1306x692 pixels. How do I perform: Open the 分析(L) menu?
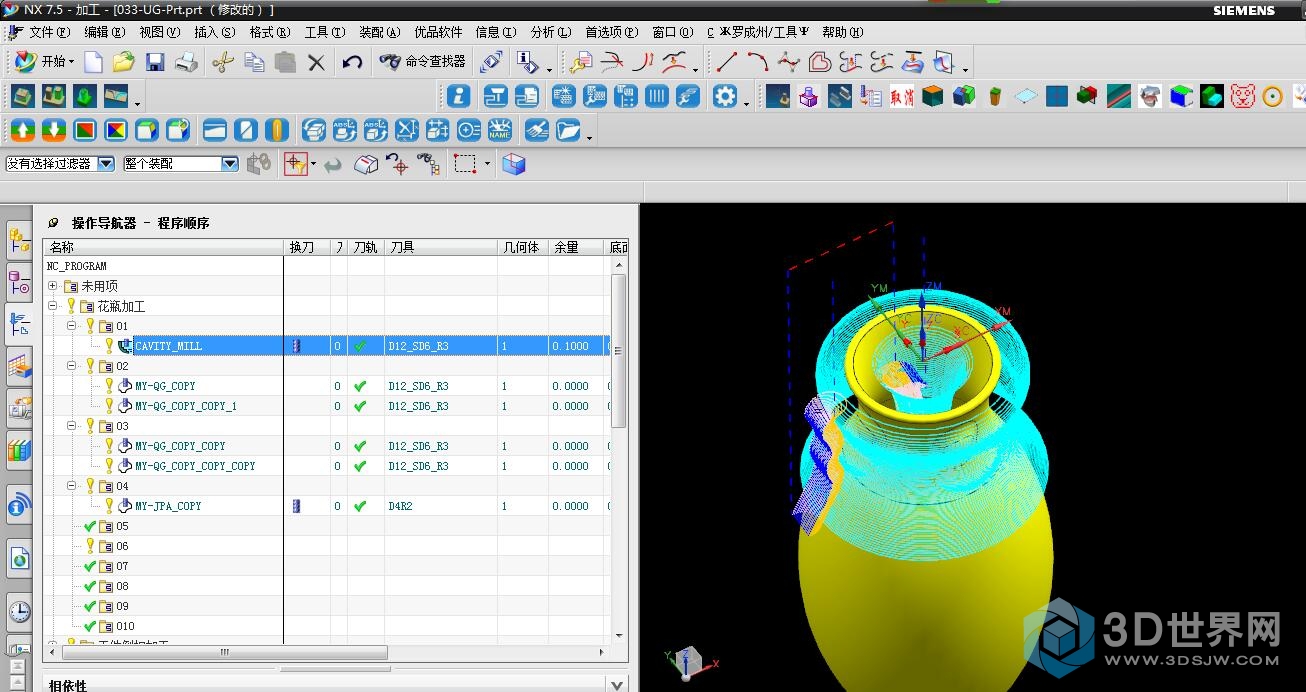(551, 32)
